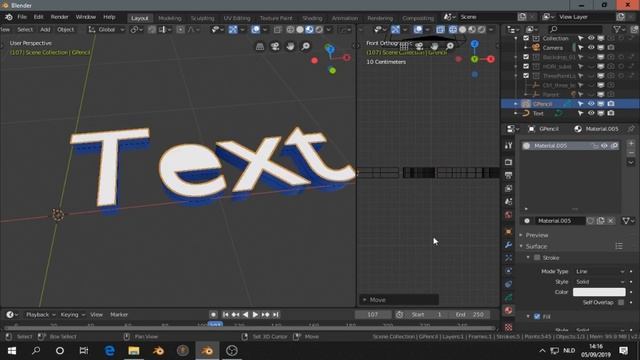Click the blue Z axis of left viewport gizmo
Screen dimensions: 640x360
point(330,49)
